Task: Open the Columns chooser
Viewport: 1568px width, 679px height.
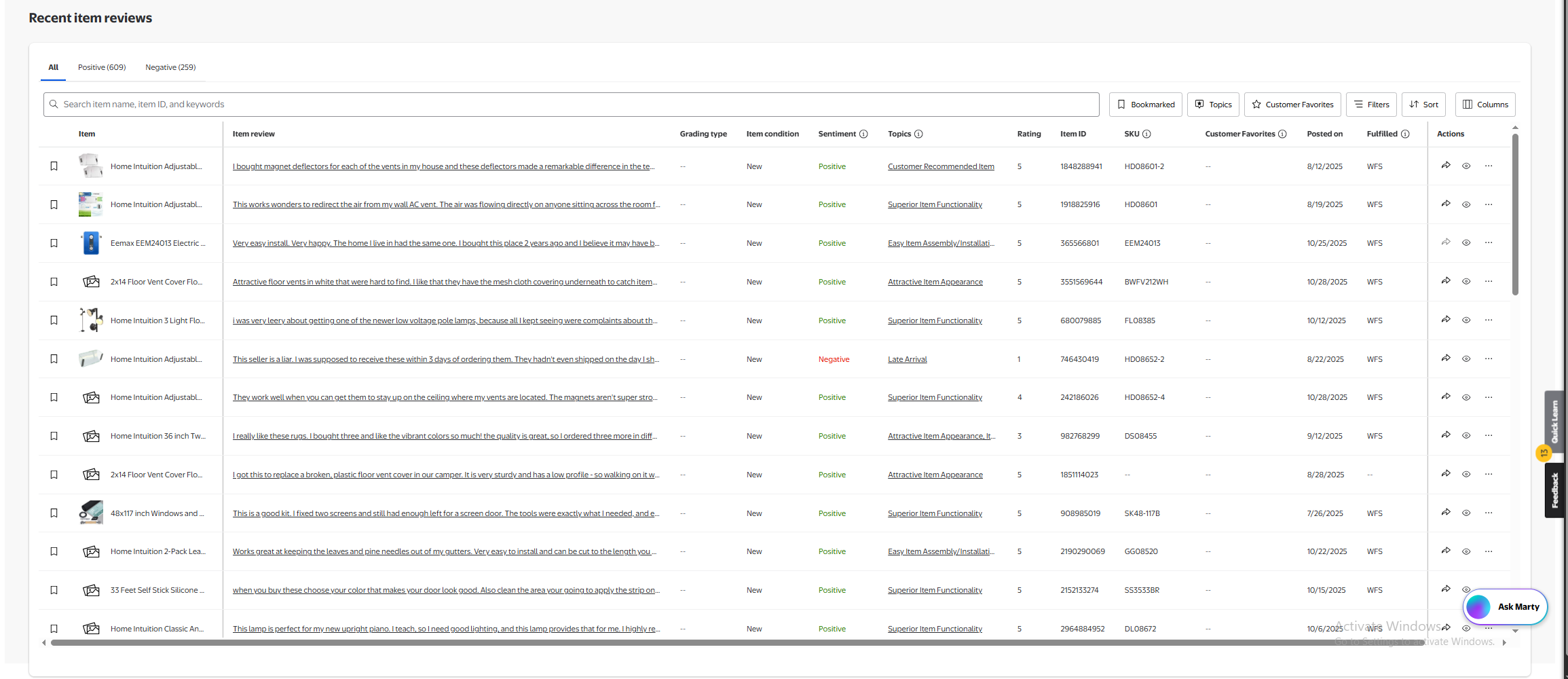Action: [x=1485, y=105]
